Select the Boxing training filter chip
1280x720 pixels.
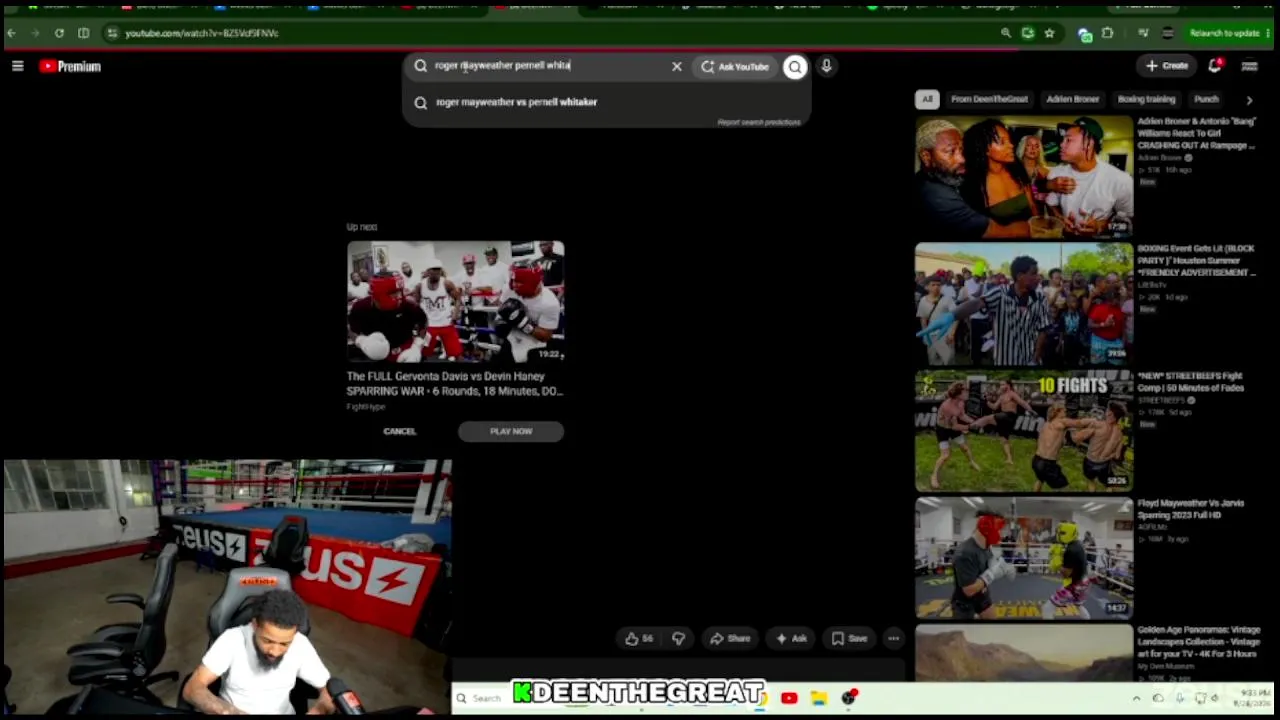pyautogui.click(x=1146, y=99)
